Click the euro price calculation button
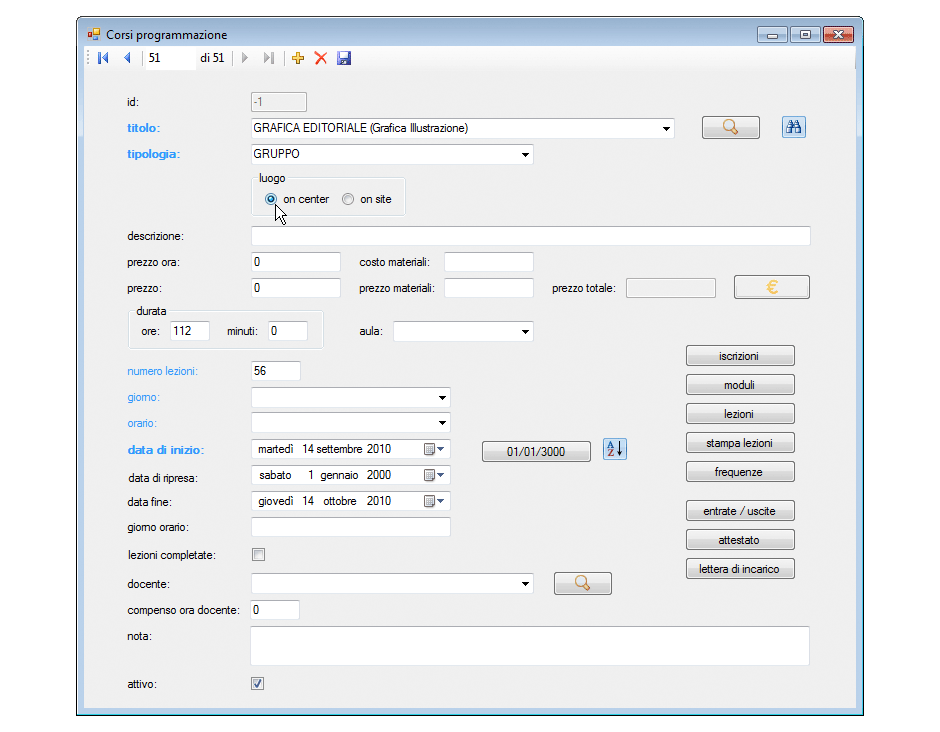The width and height of the screenshot is (940, 732). pyautogui.click(x=772, y=287)
